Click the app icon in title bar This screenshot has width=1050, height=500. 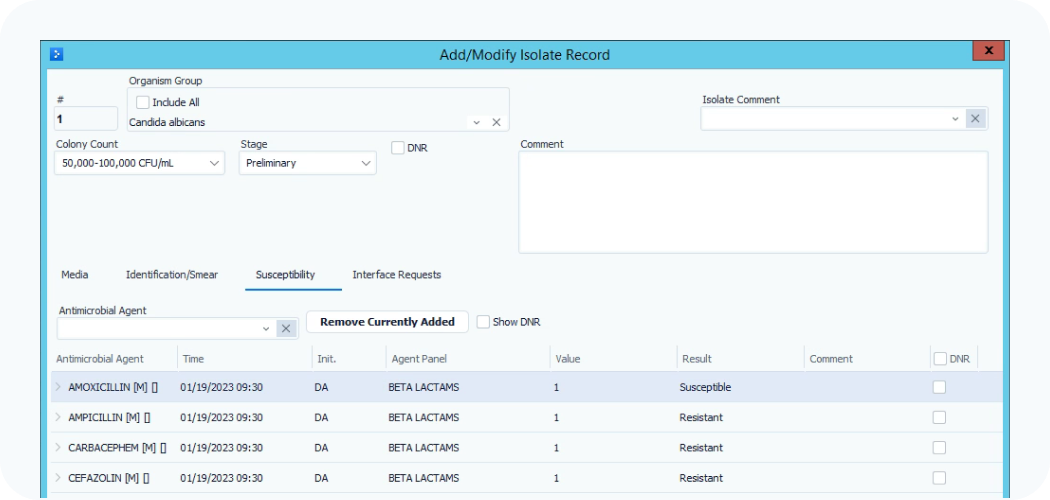pos(57,54)
